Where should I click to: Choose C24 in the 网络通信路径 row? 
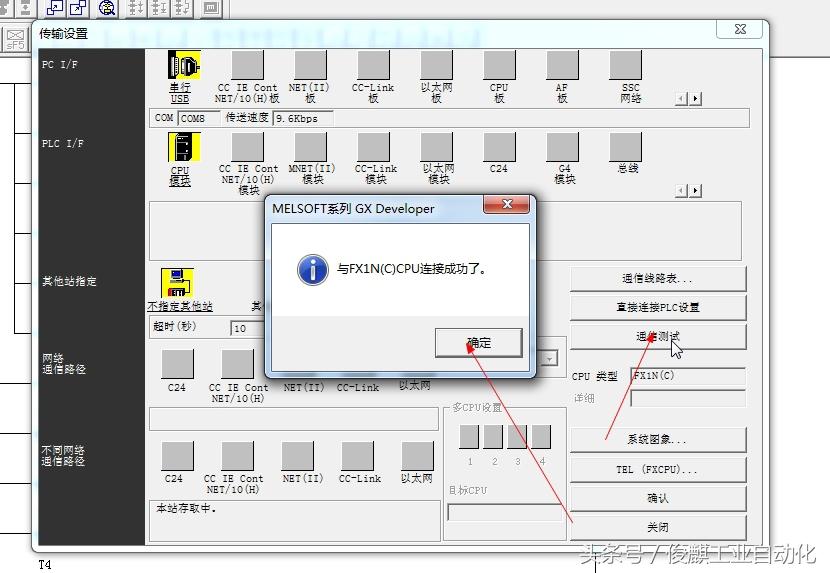(x=177, y=364)
